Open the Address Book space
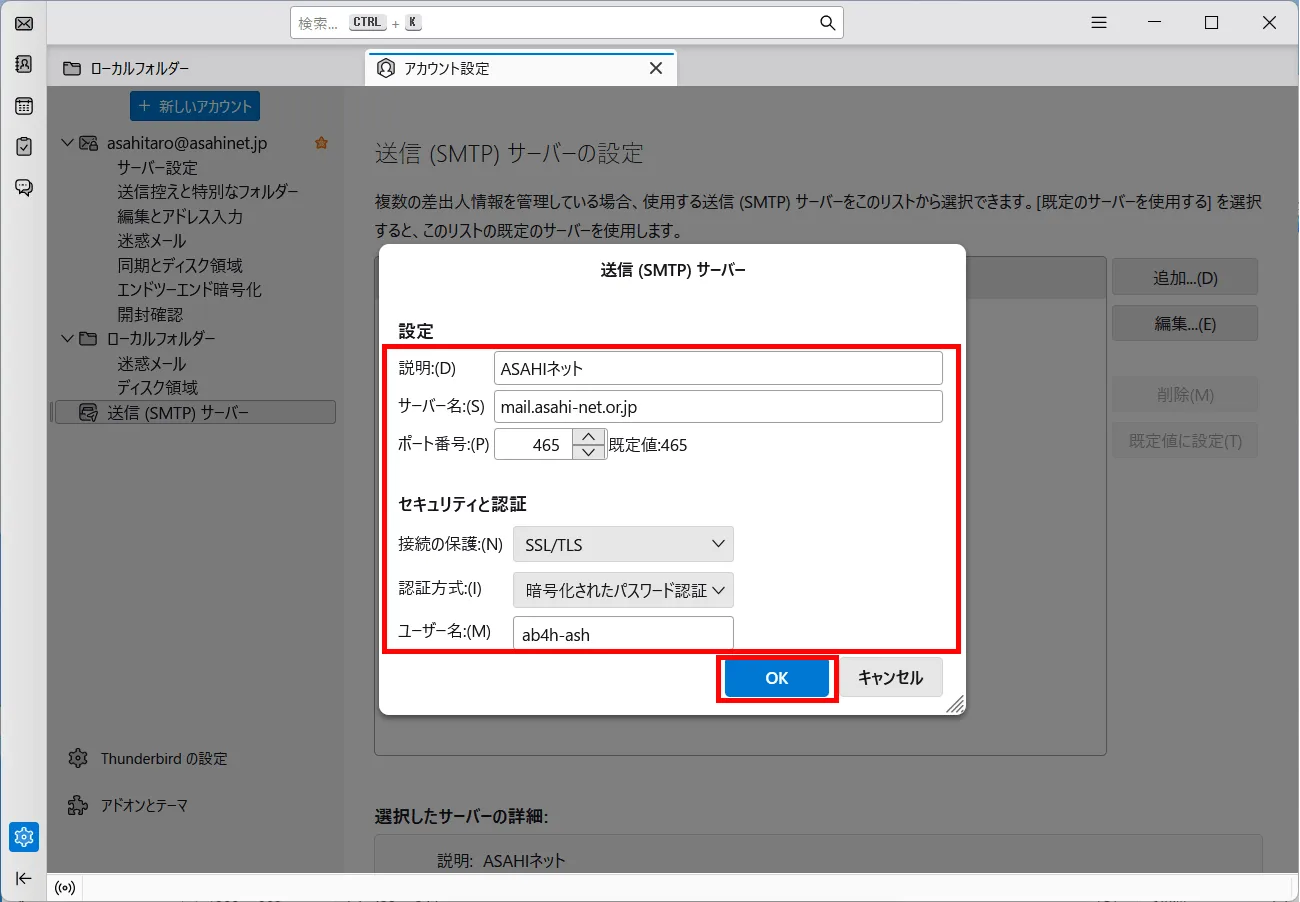The height and width of the screenshot is (902, 1300). point(23,64)
